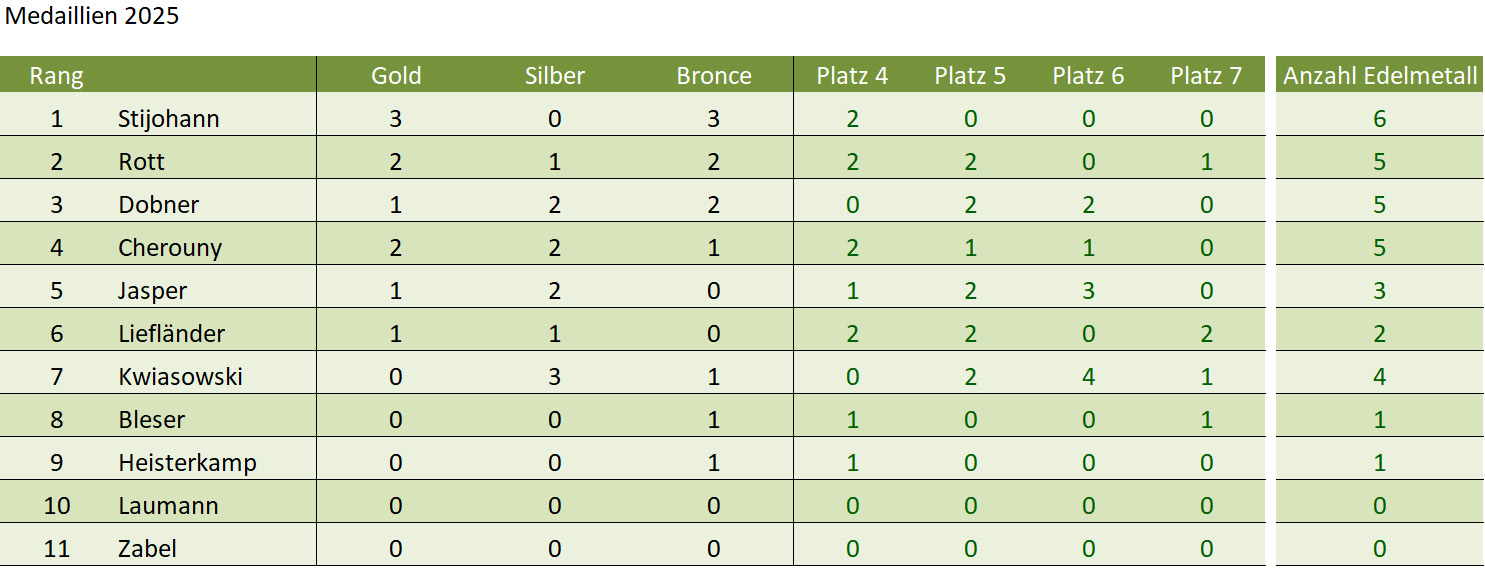
Task: Click the name cell 'Stijohann'
Action: tap(168, 119)
